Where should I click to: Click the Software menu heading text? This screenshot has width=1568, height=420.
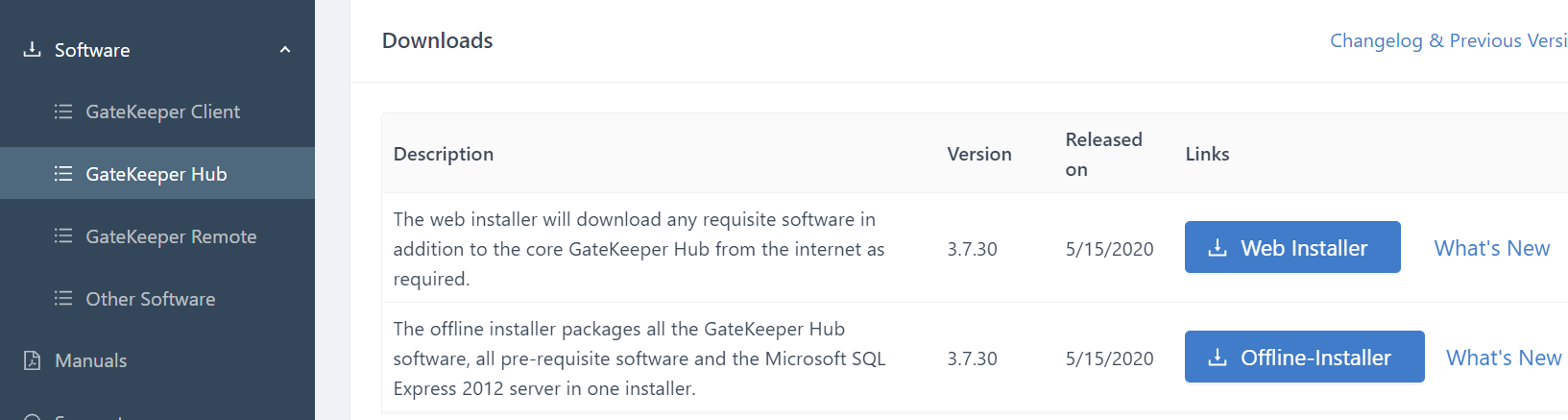92,50
